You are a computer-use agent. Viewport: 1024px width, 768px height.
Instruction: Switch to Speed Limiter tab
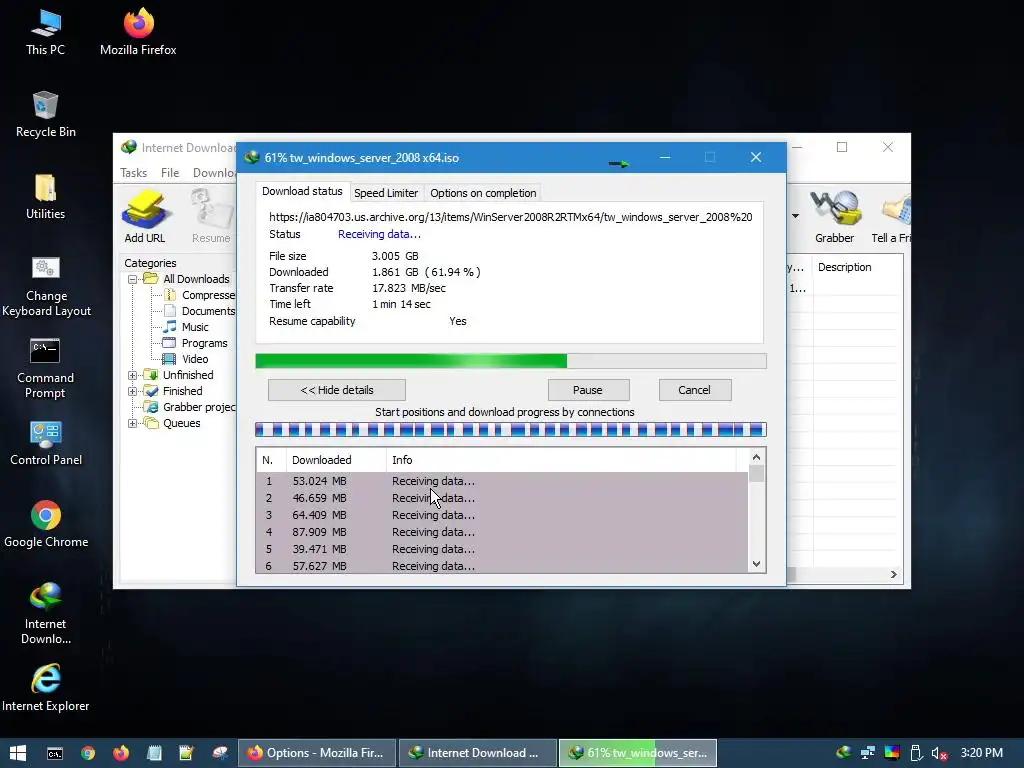386,193
